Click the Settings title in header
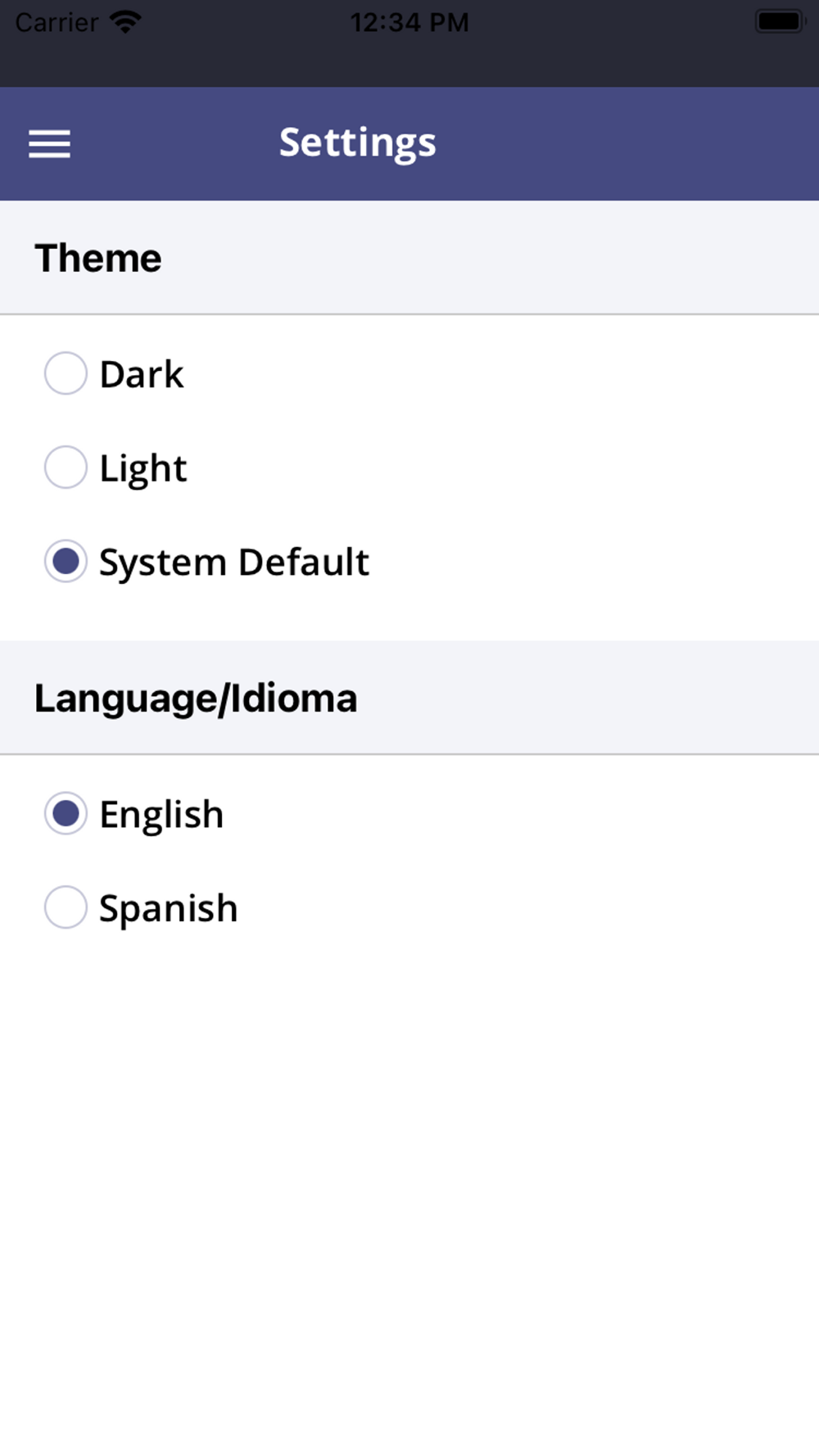Viewport: 819px width, 1456px height. [x=358, y=144]
